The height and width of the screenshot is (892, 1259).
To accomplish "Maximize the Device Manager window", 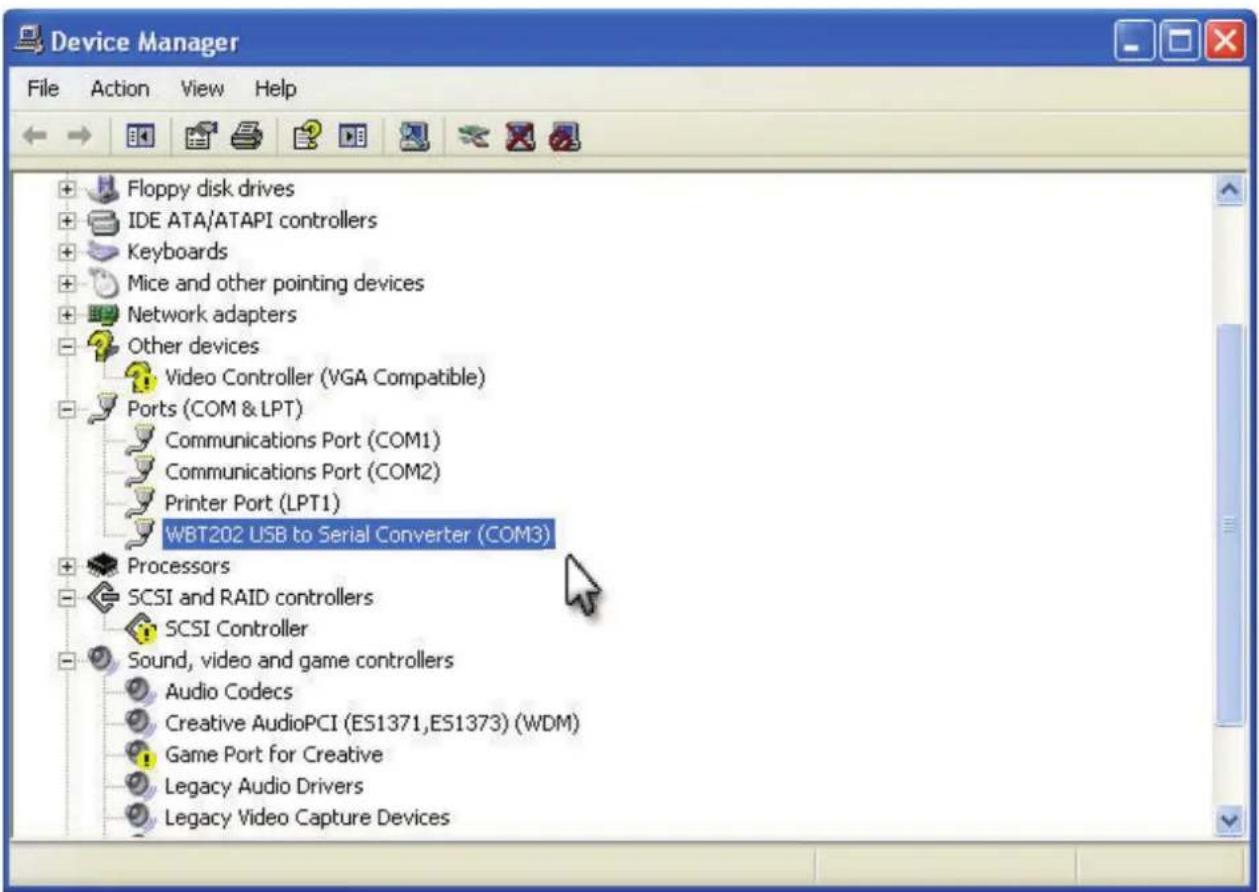I will (1178, 41).
